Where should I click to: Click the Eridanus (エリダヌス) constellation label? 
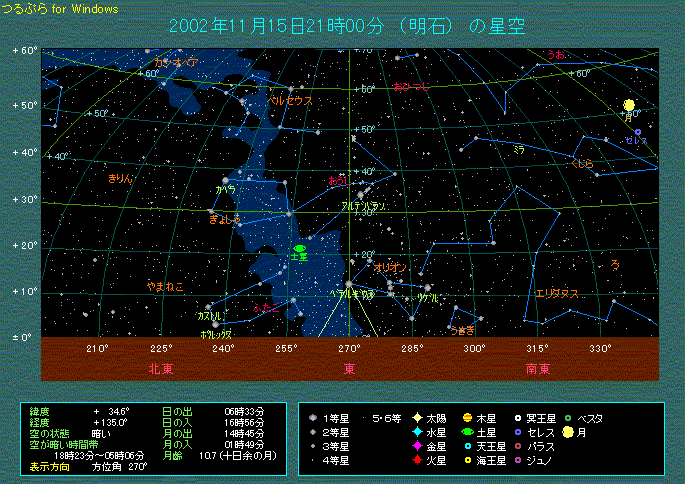556,293
